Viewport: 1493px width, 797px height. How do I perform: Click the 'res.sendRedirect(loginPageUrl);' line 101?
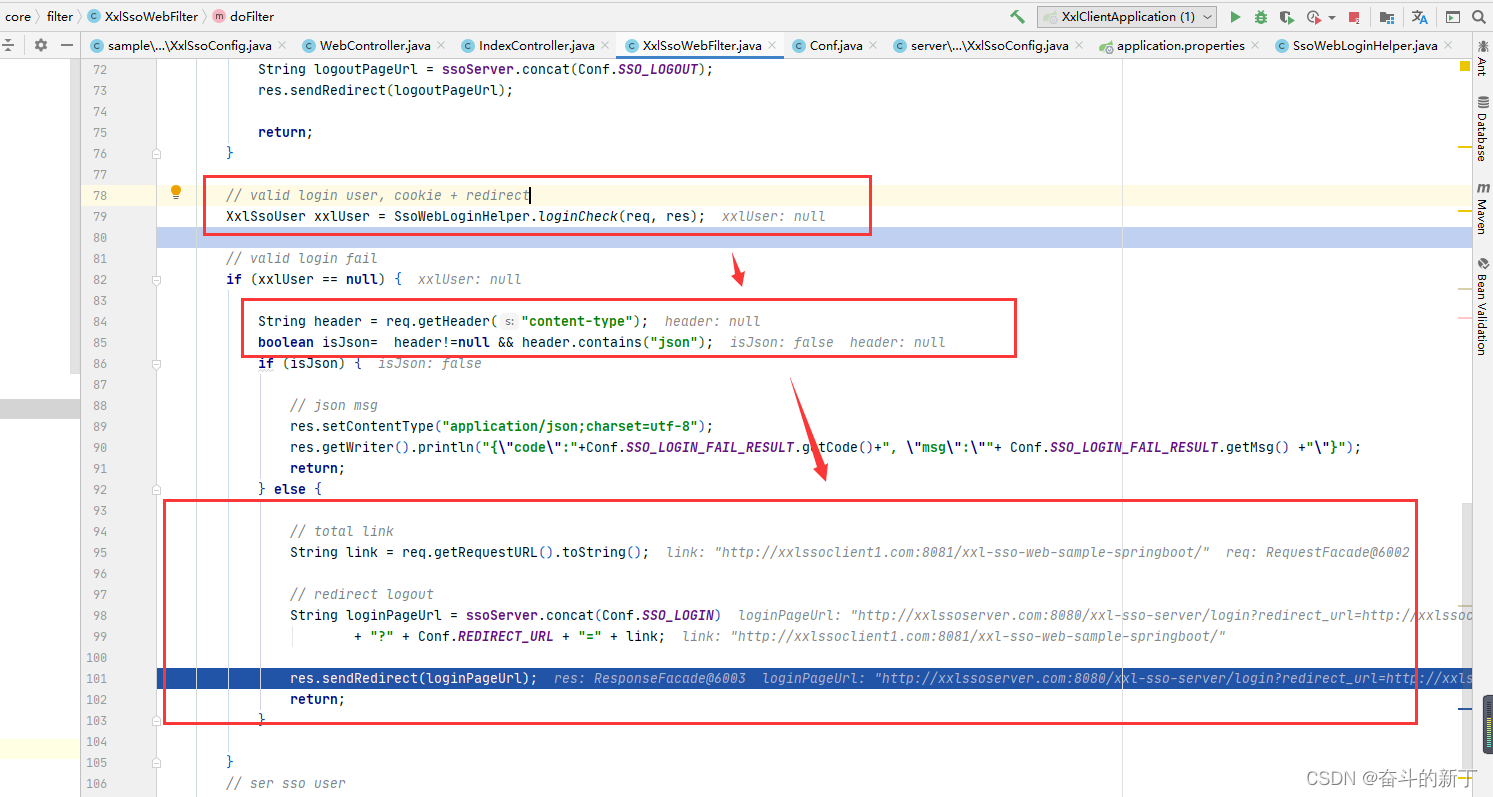[x=413, y=678]
